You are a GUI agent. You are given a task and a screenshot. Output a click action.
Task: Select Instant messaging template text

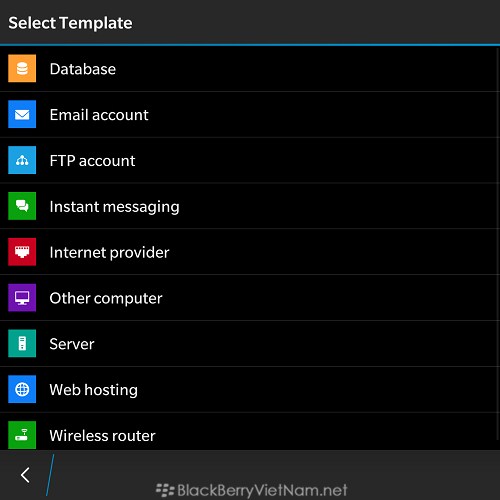(114, 207)
